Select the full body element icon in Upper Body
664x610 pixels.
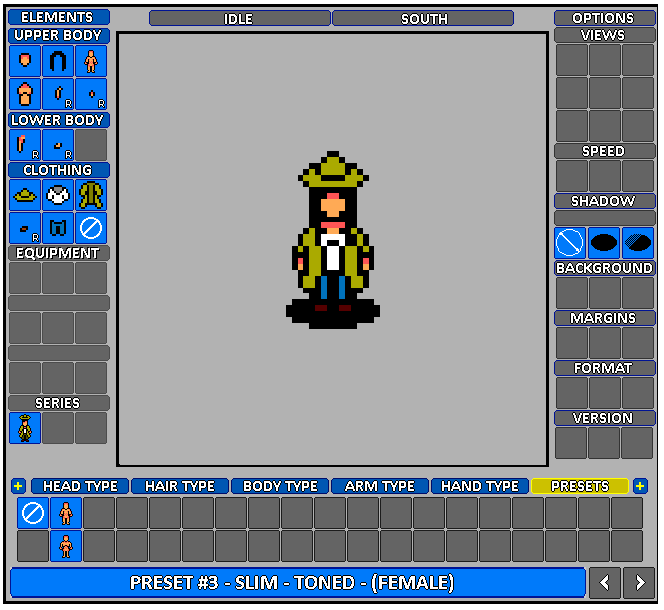91,61
